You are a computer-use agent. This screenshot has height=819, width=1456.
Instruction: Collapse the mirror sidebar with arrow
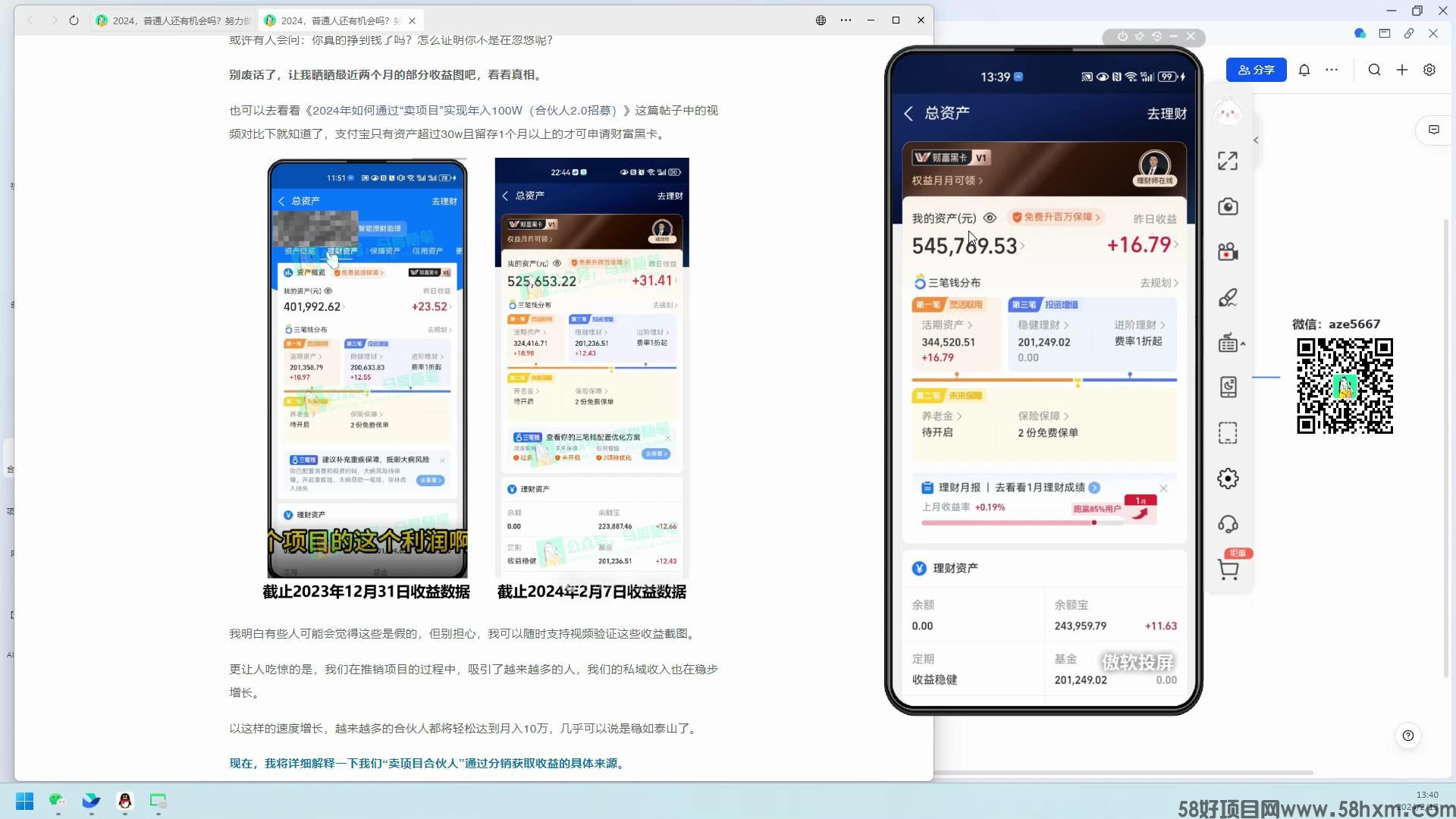point(1256,140)
